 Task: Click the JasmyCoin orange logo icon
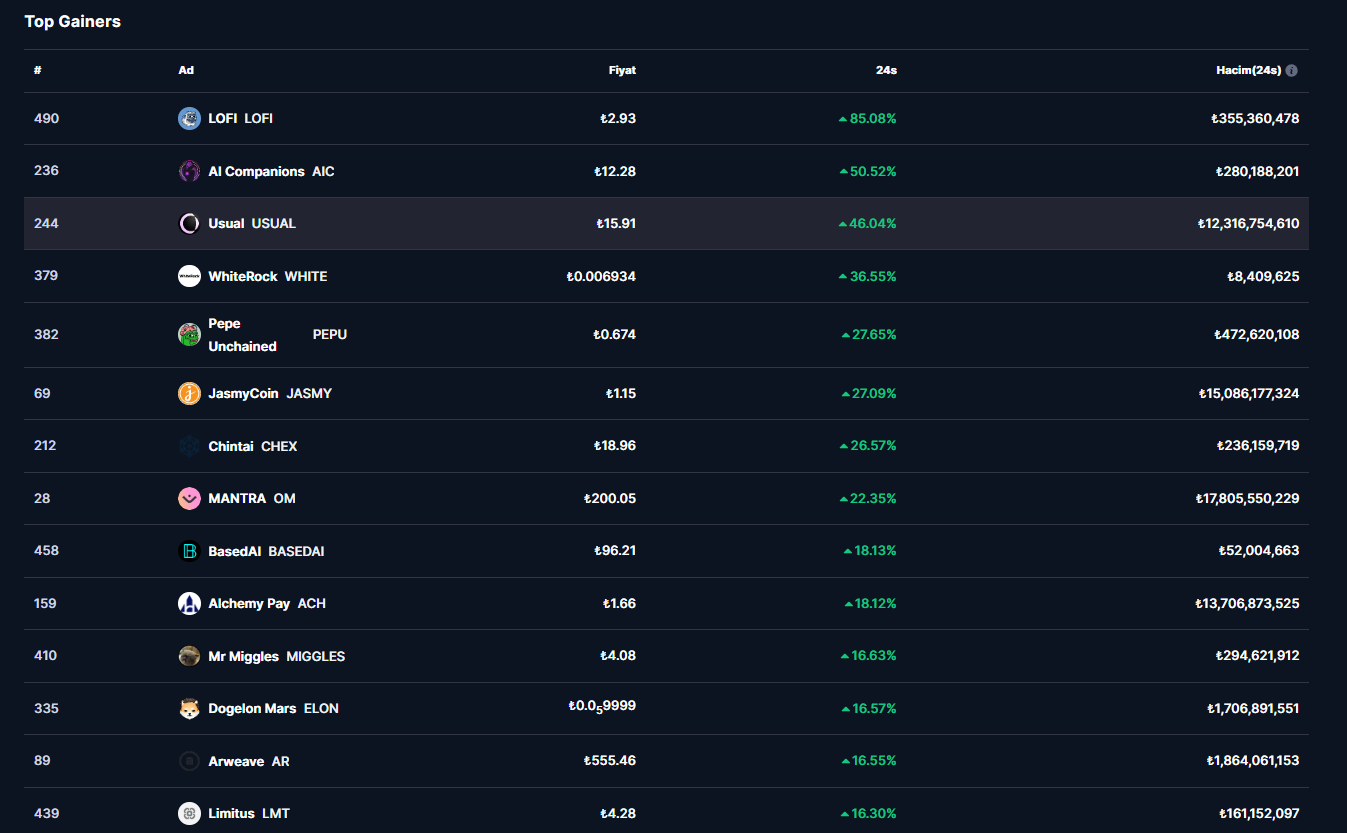(189, 394)
